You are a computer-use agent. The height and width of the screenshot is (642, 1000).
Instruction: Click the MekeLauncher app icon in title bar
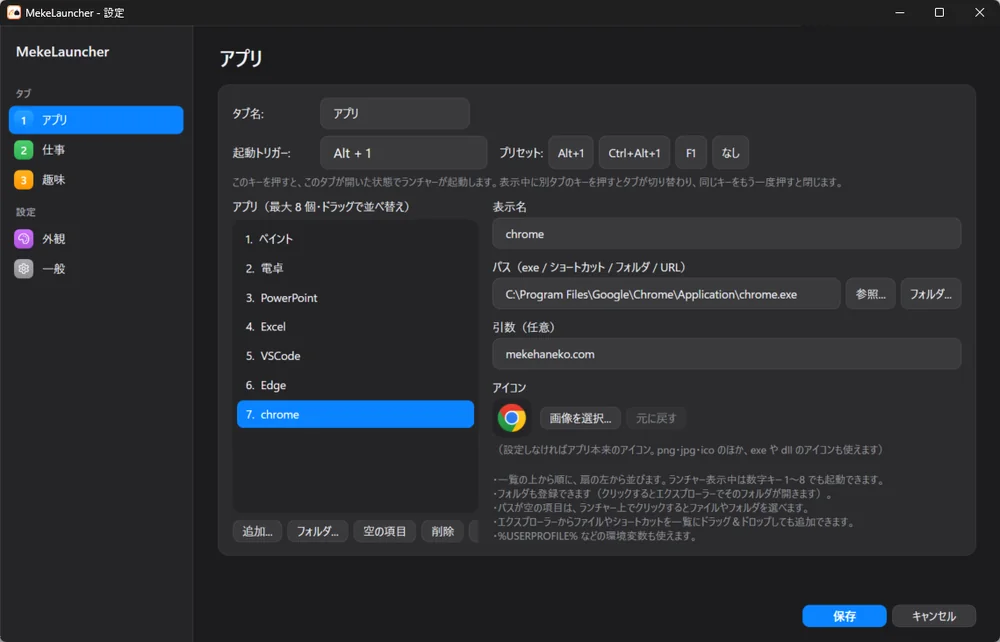click(13, 12)
